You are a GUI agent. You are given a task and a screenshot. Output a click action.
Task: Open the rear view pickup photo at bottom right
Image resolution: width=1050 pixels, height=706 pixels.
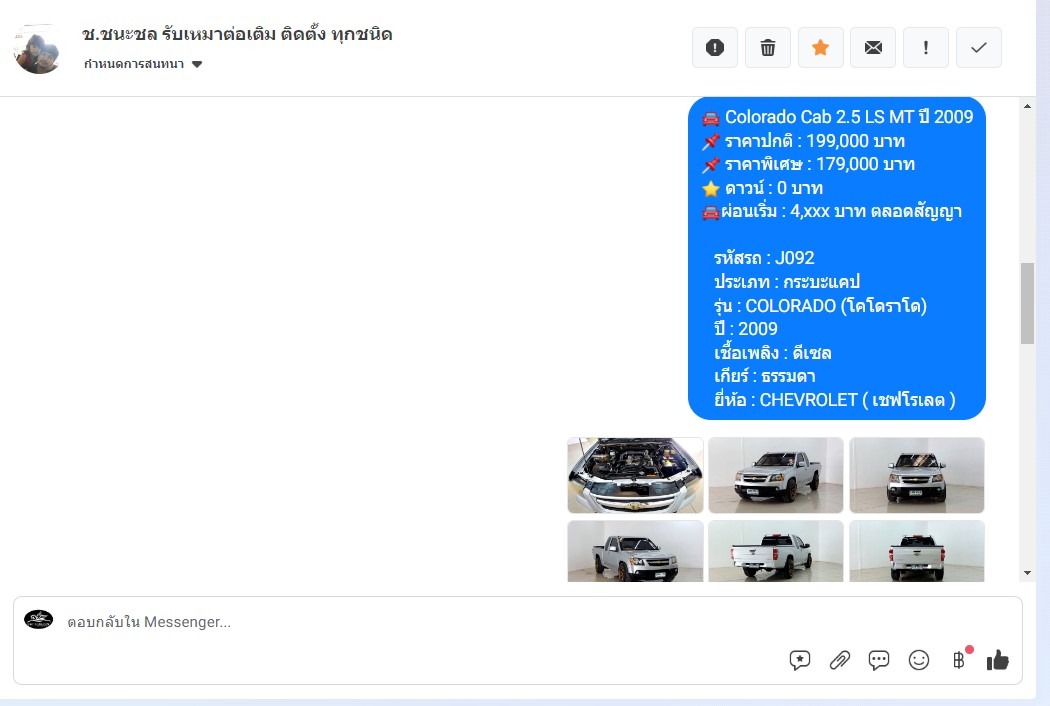pos(917,551)
